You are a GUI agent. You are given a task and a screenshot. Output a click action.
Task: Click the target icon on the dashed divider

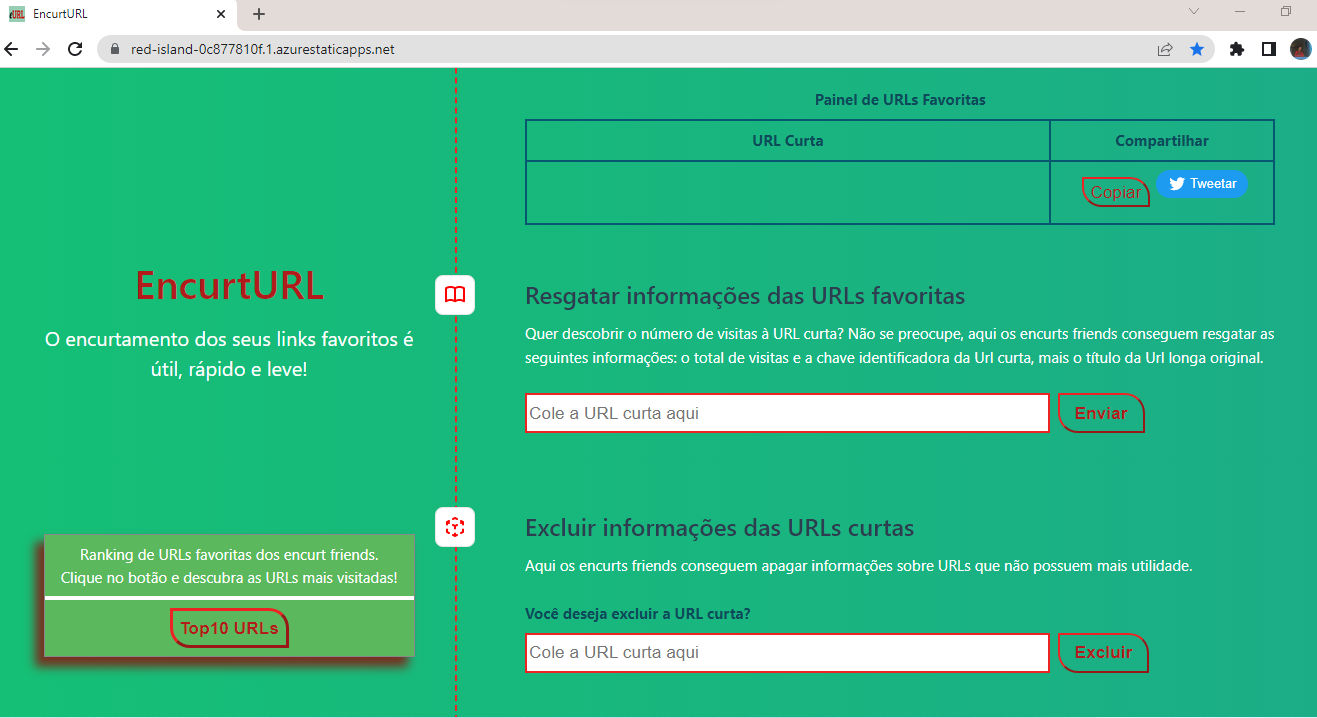[455, 527]
